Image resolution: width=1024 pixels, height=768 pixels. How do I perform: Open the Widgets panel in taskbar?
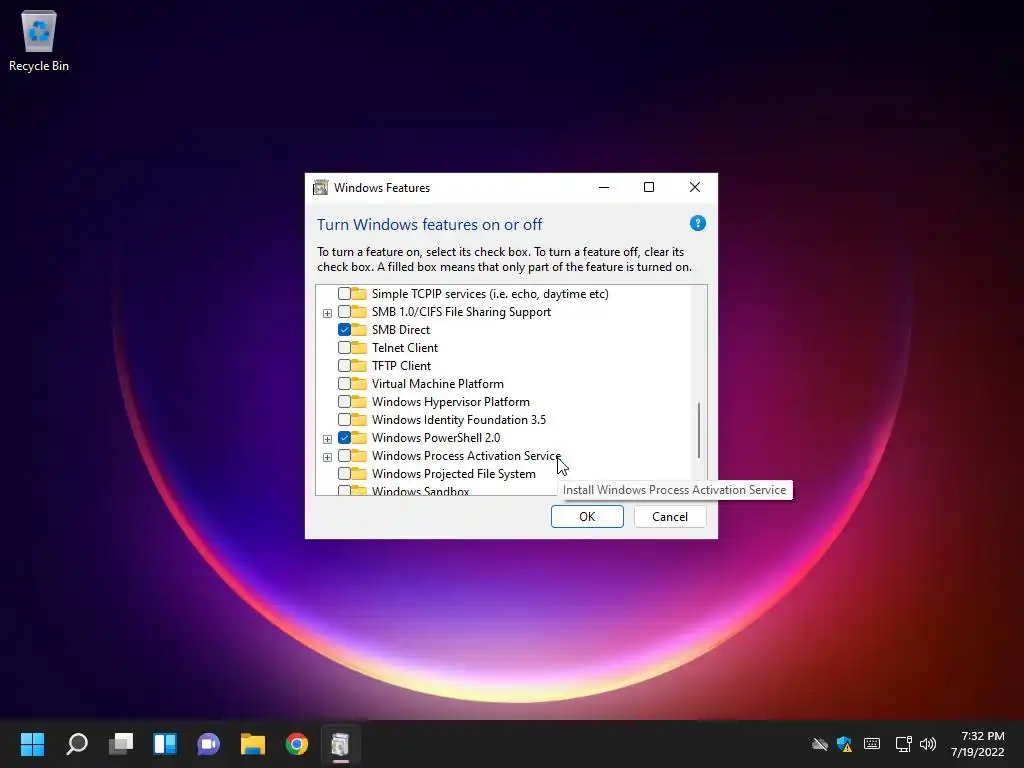coord(165,744)
